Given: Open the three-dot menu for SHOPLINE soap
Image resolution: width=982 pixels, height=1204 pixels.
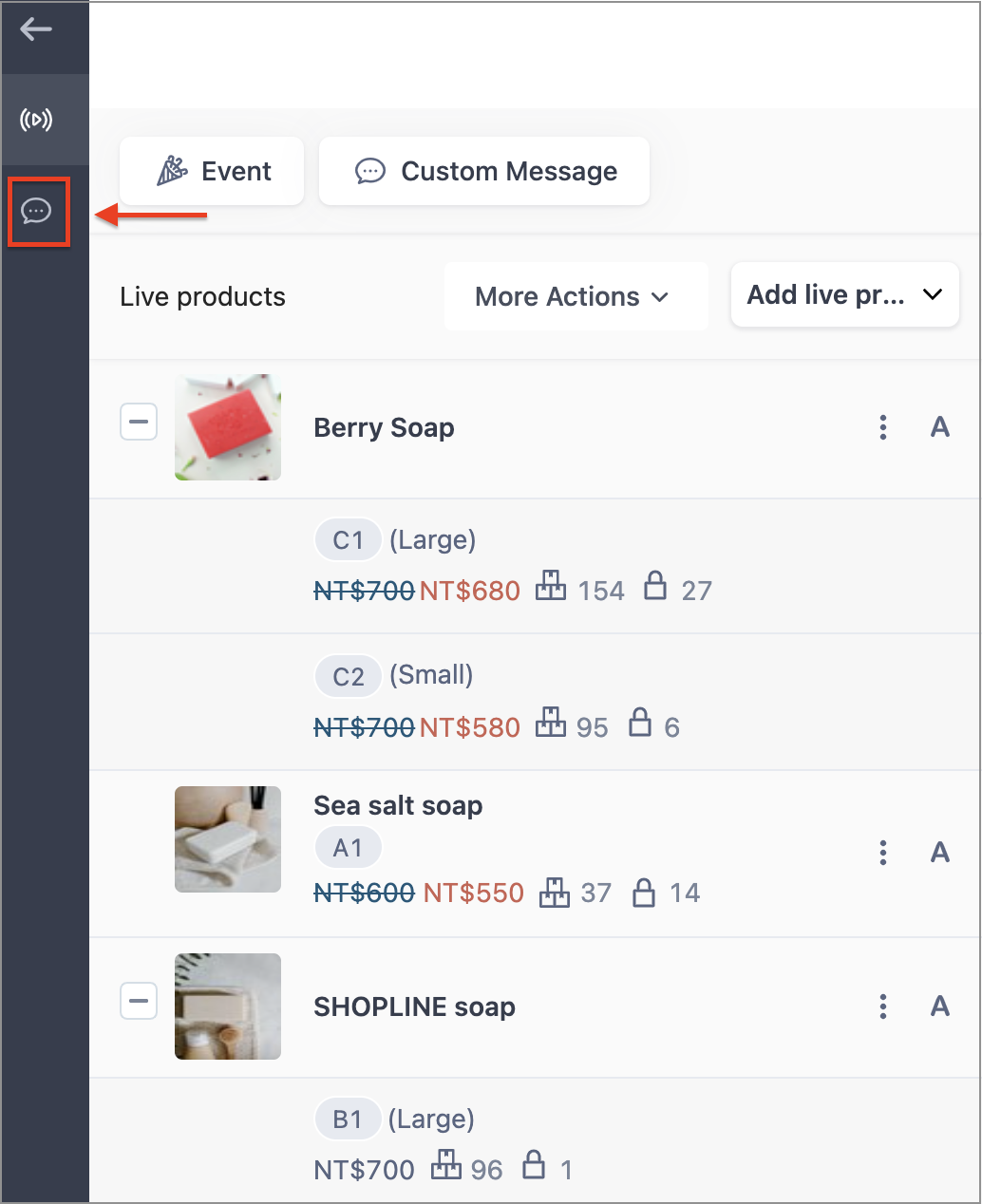Looking at the screenshot, I should pyautogui.click(x=883, y=1006).
